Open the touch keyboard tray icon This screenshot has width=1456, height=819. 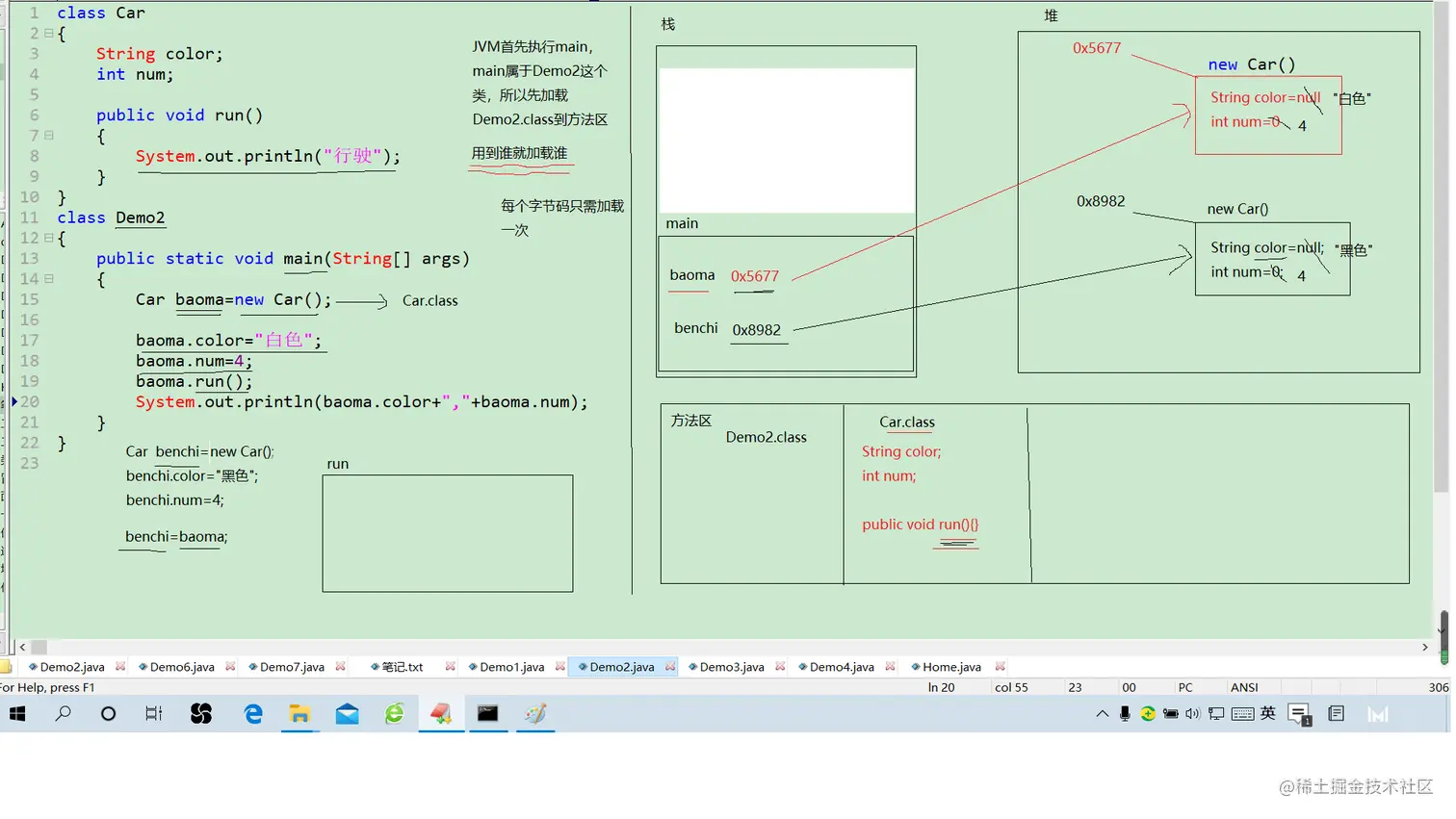1242,714
